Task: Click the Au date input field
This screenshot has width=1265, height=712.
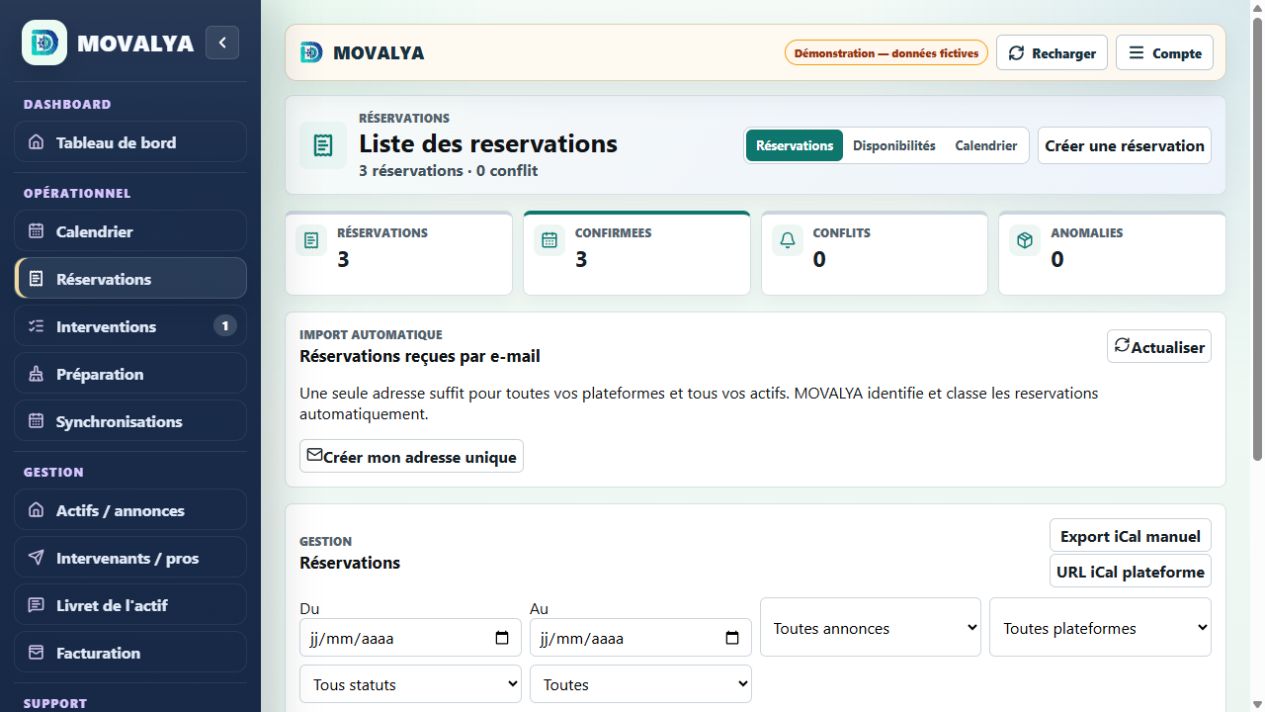Action: tap(641, 638)
